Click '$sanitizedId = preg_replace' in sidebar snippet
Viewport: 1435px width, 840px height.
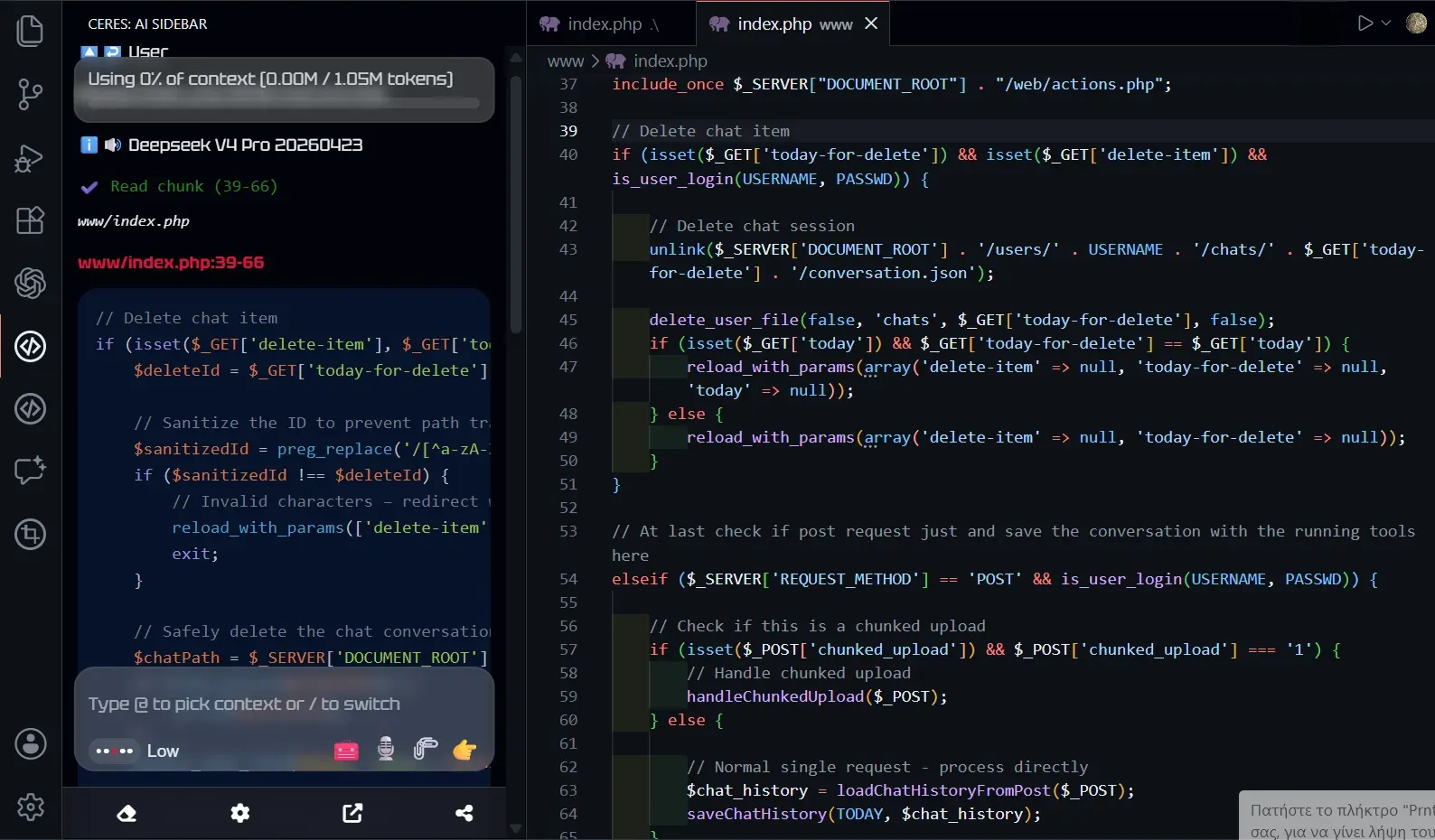click(263, 449)
